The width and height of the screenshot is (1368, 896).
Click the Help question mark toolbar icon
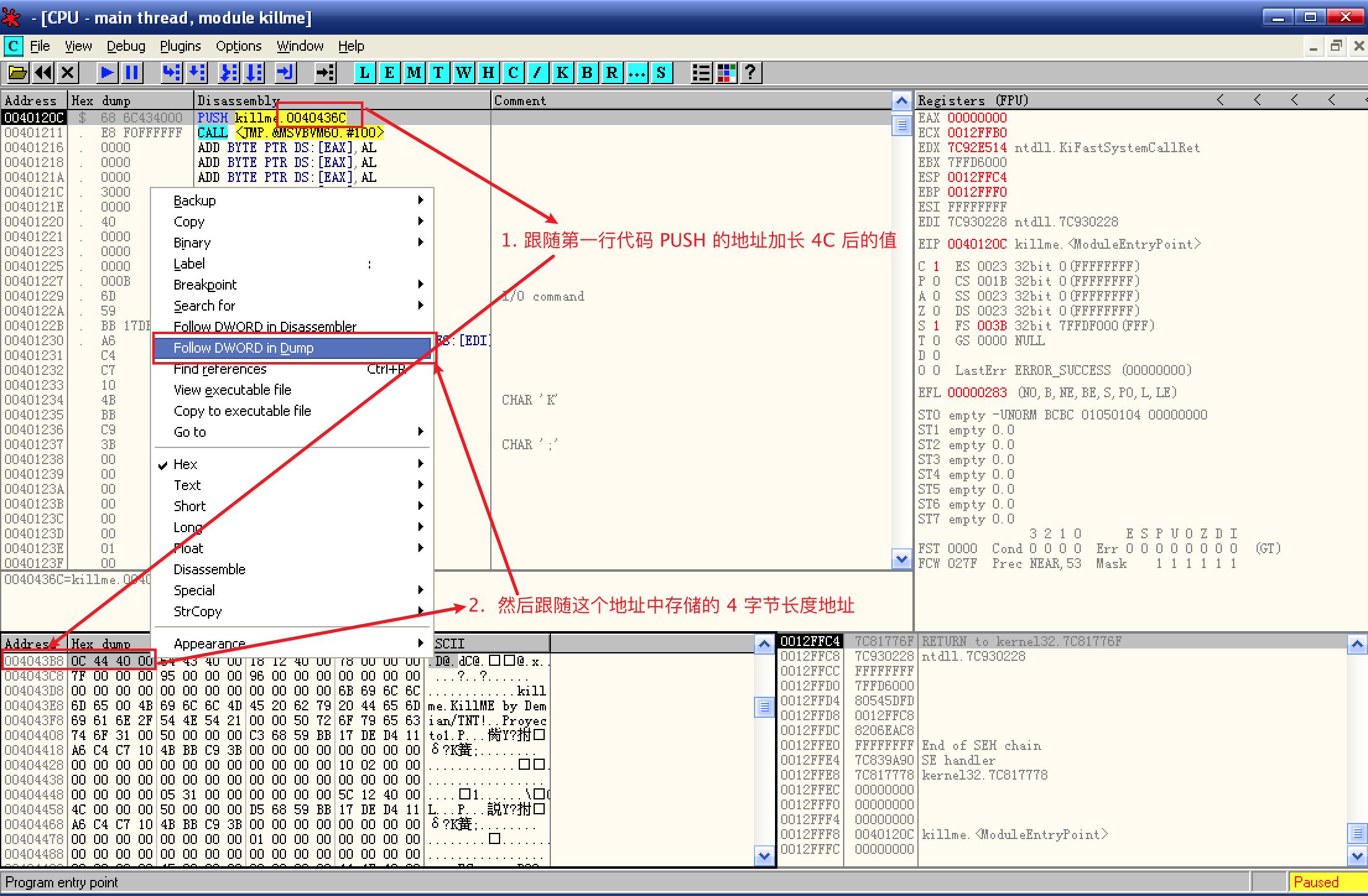(750, 73)
